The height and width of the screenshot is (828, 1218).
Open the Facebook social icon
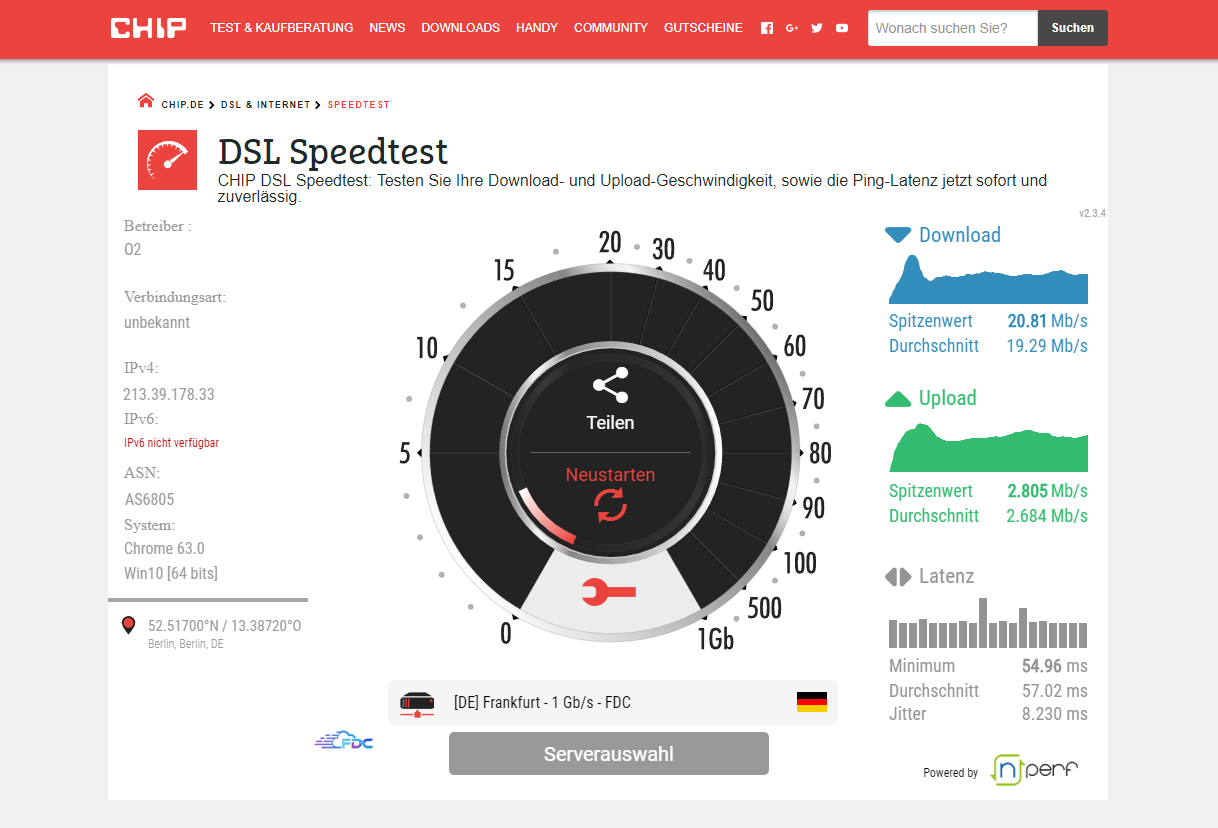[x=767, y=28]
